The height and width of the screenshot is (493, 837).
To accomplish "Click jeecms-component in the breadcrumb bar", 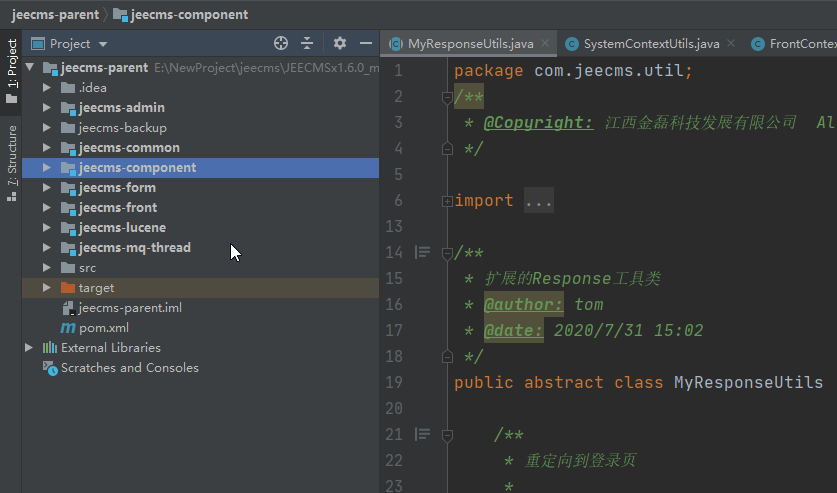I will (x=189, y=15).
